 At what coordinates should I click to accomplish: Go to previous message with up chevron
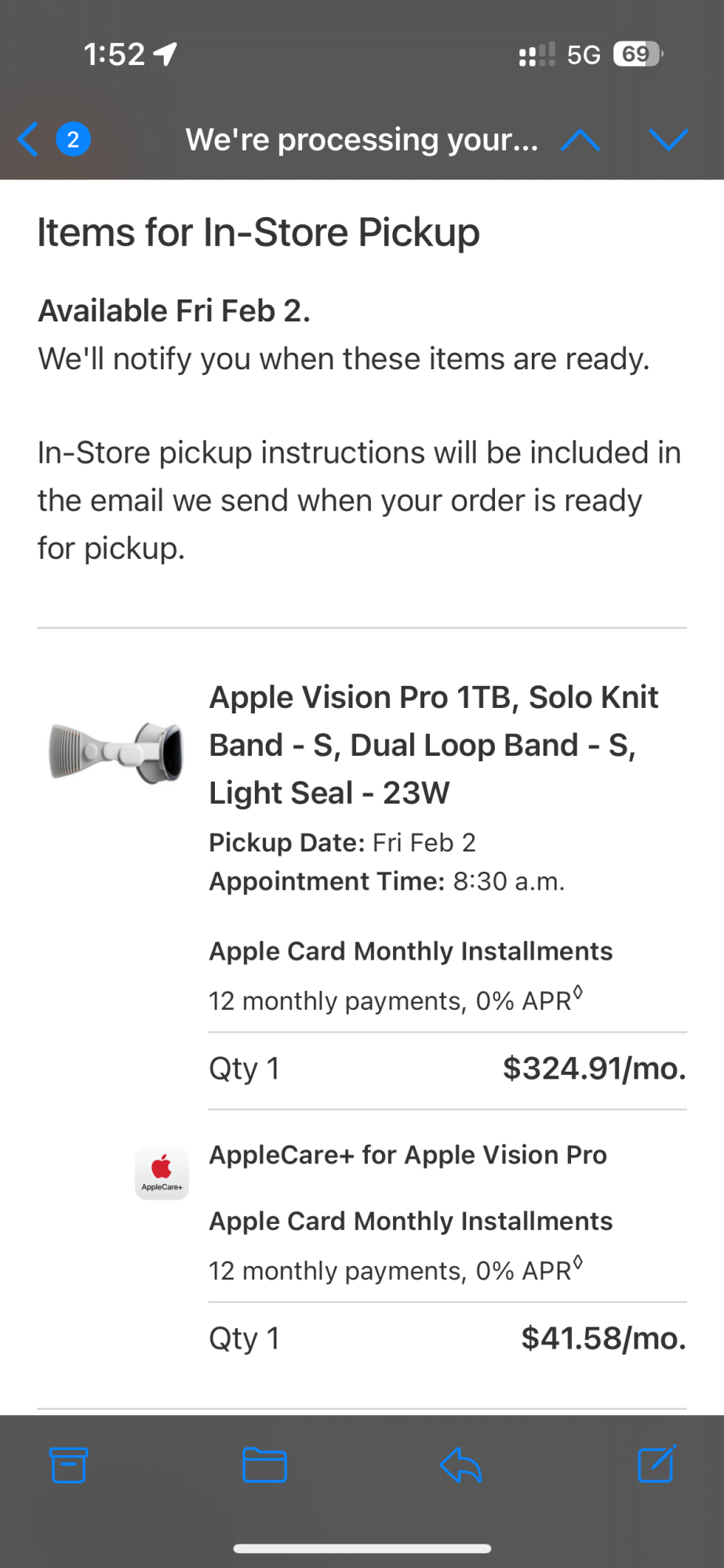tap(580, 140)
